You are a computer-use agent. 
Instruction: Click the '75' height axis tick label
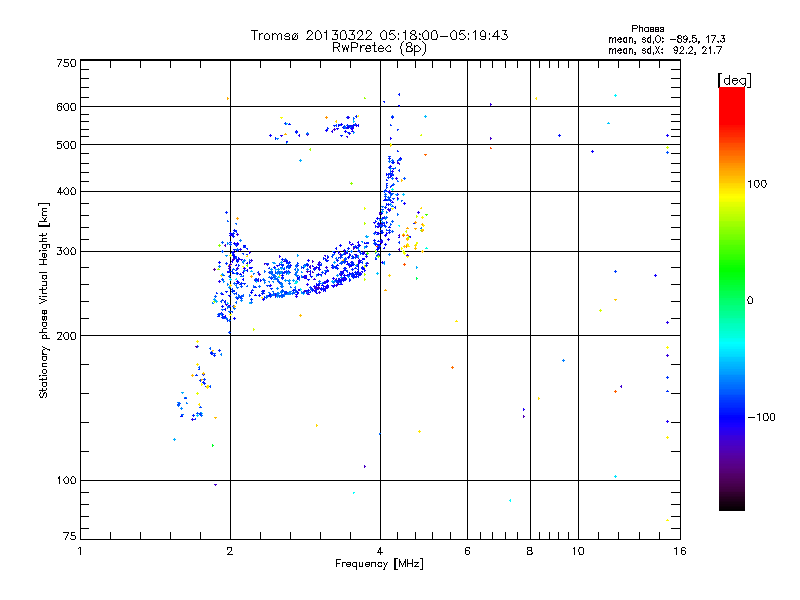pyautogui.click(x=70, y=536)
